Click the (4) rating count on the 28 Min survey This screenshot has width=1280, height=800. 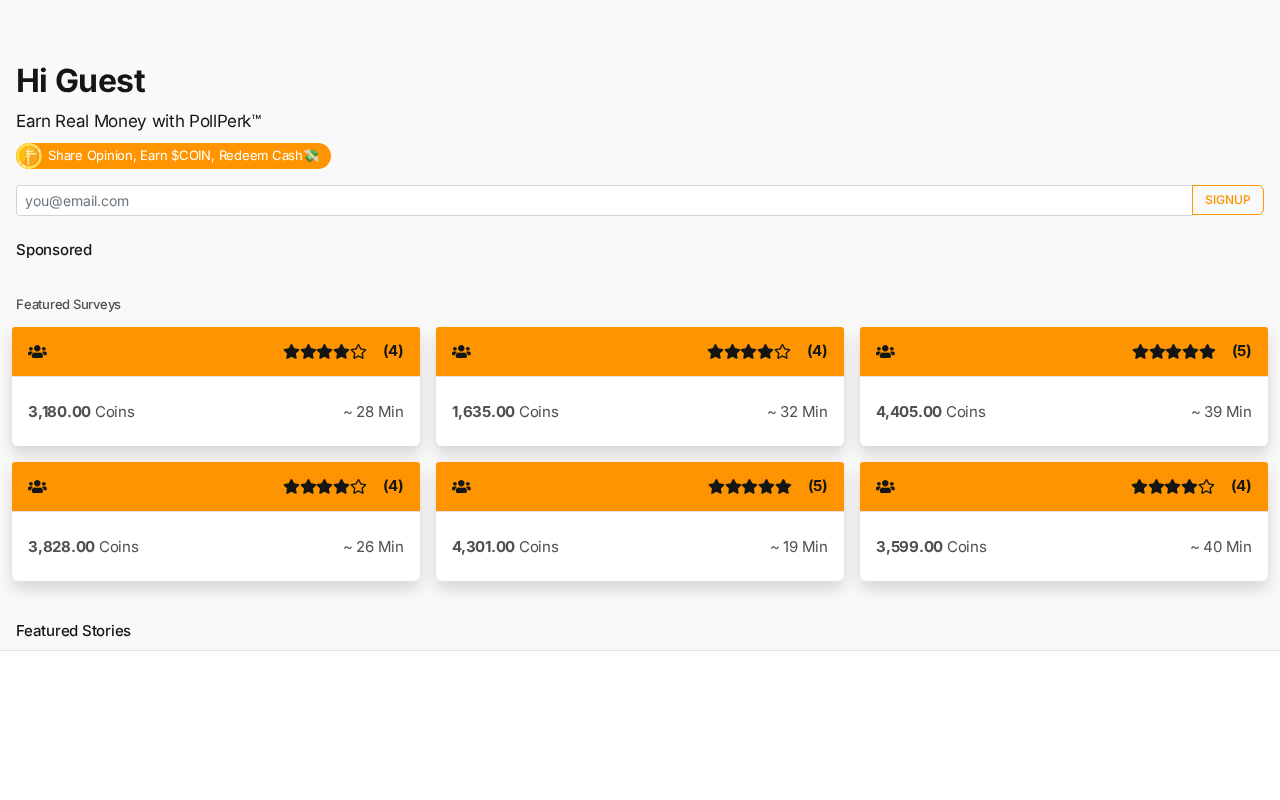coord(393,351)
